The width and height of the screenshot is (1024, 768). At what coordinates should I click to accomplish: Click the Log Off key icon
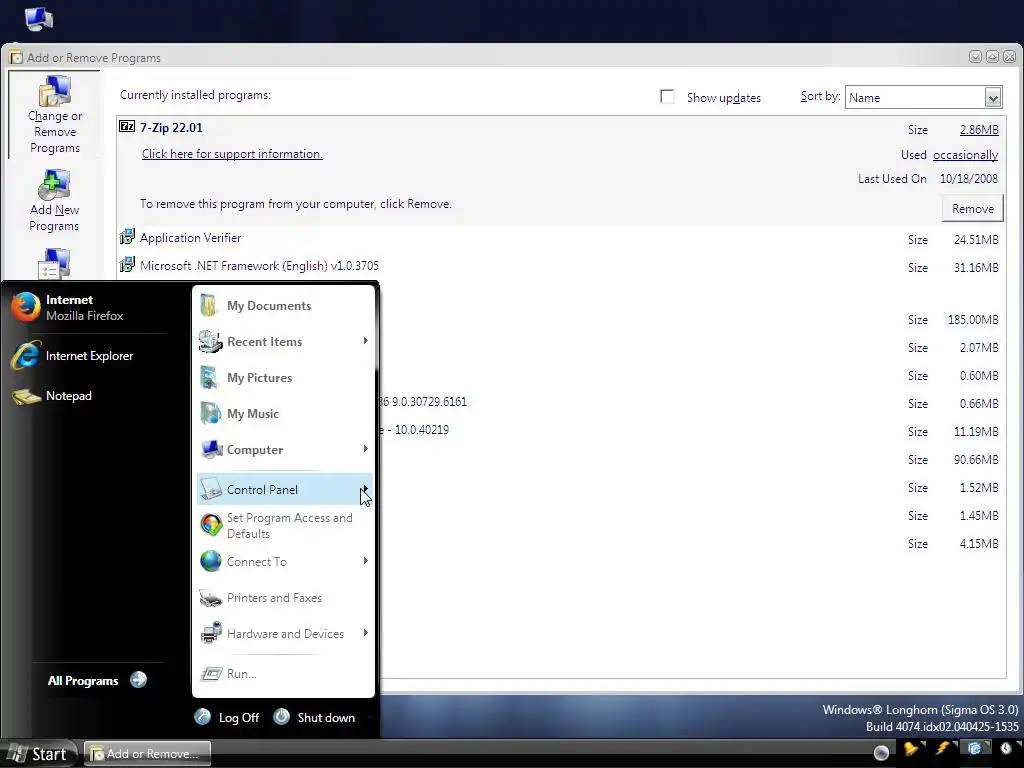202,717
